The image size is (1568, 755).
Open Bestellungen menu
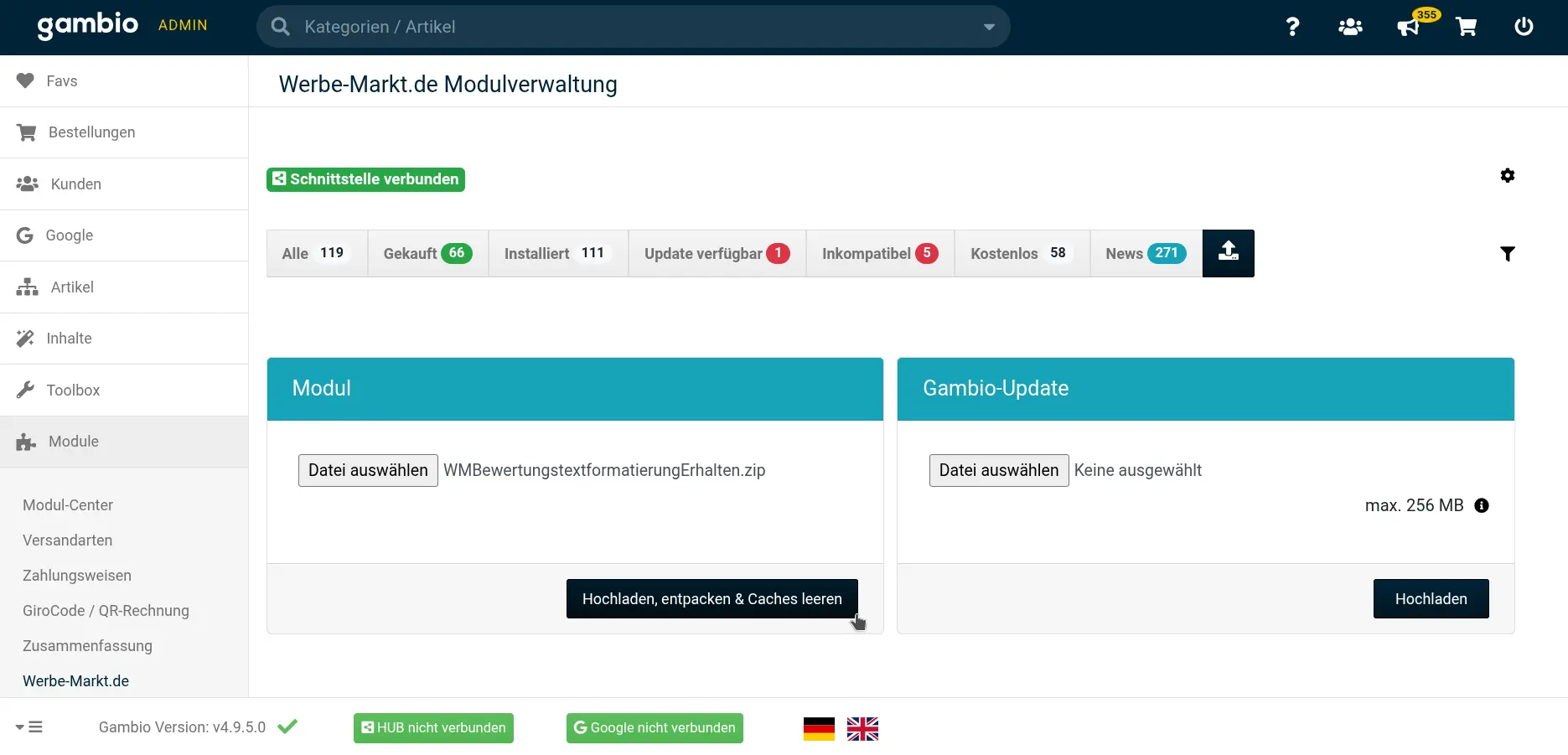[124, 132]
